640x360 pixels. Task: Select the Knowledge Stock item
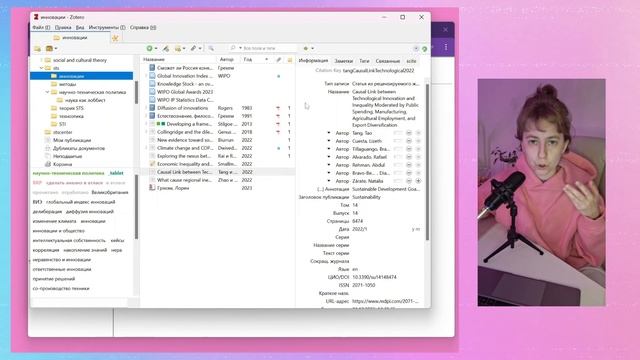185,84
